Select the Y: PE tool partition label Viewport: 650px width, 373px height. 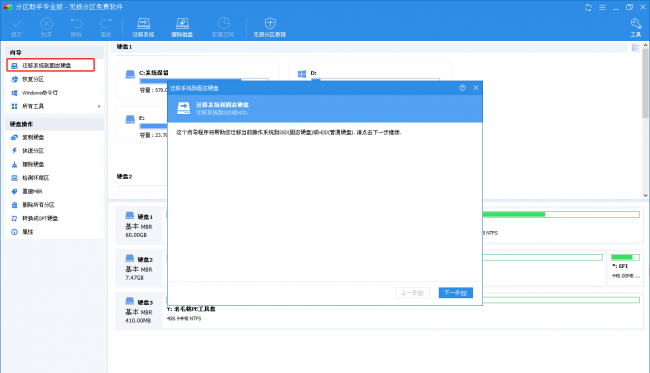(191, 309)
